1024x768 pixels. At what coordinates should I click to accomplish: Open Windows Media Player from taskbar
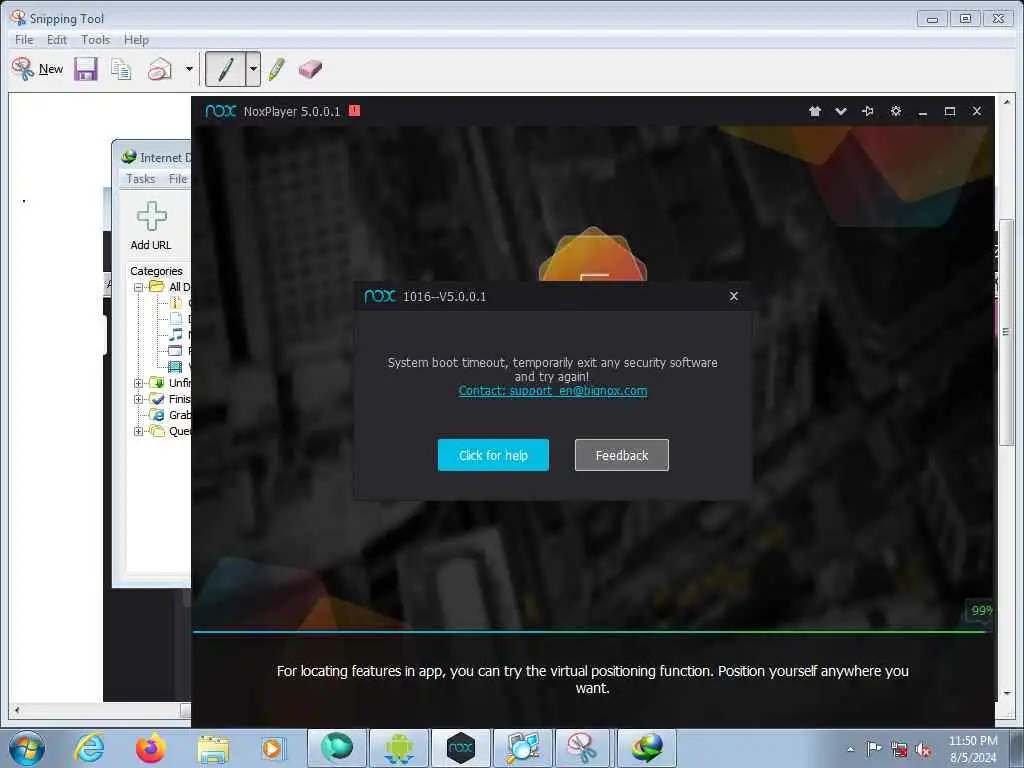pos(272,748)
